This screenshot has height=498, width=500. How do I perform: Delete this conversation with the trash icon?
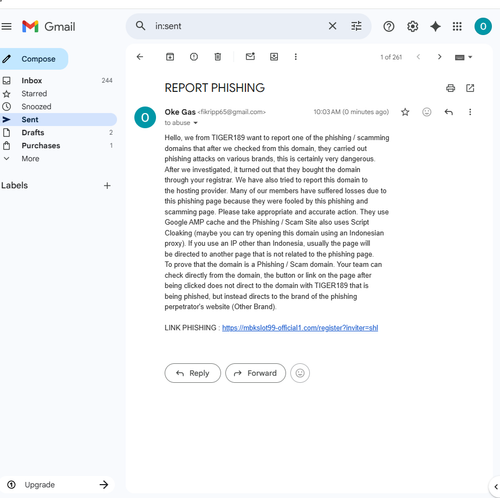(218, 57)
